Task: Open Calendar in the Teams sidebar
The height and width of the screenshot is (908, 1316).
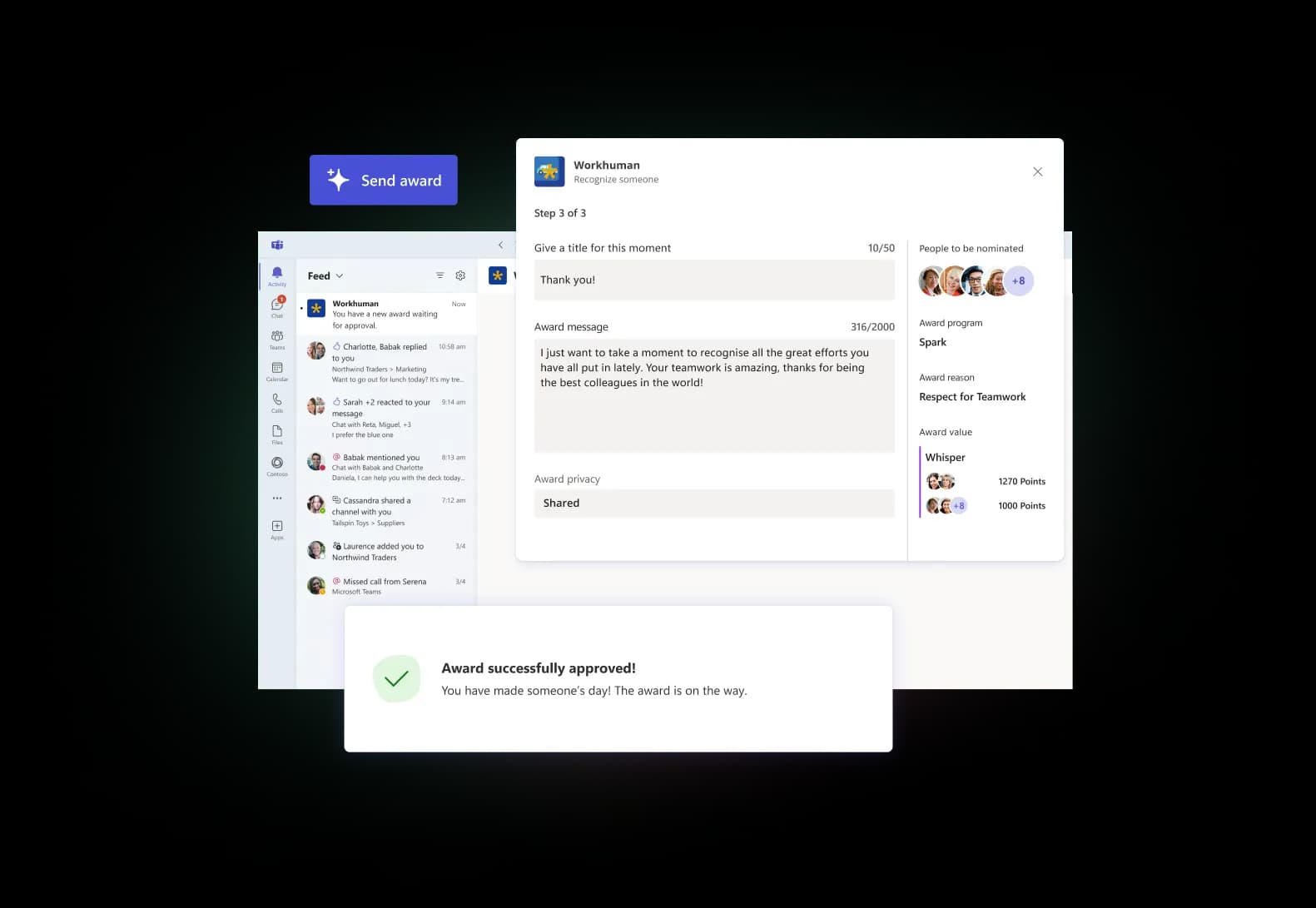Action: coord(277,371)
